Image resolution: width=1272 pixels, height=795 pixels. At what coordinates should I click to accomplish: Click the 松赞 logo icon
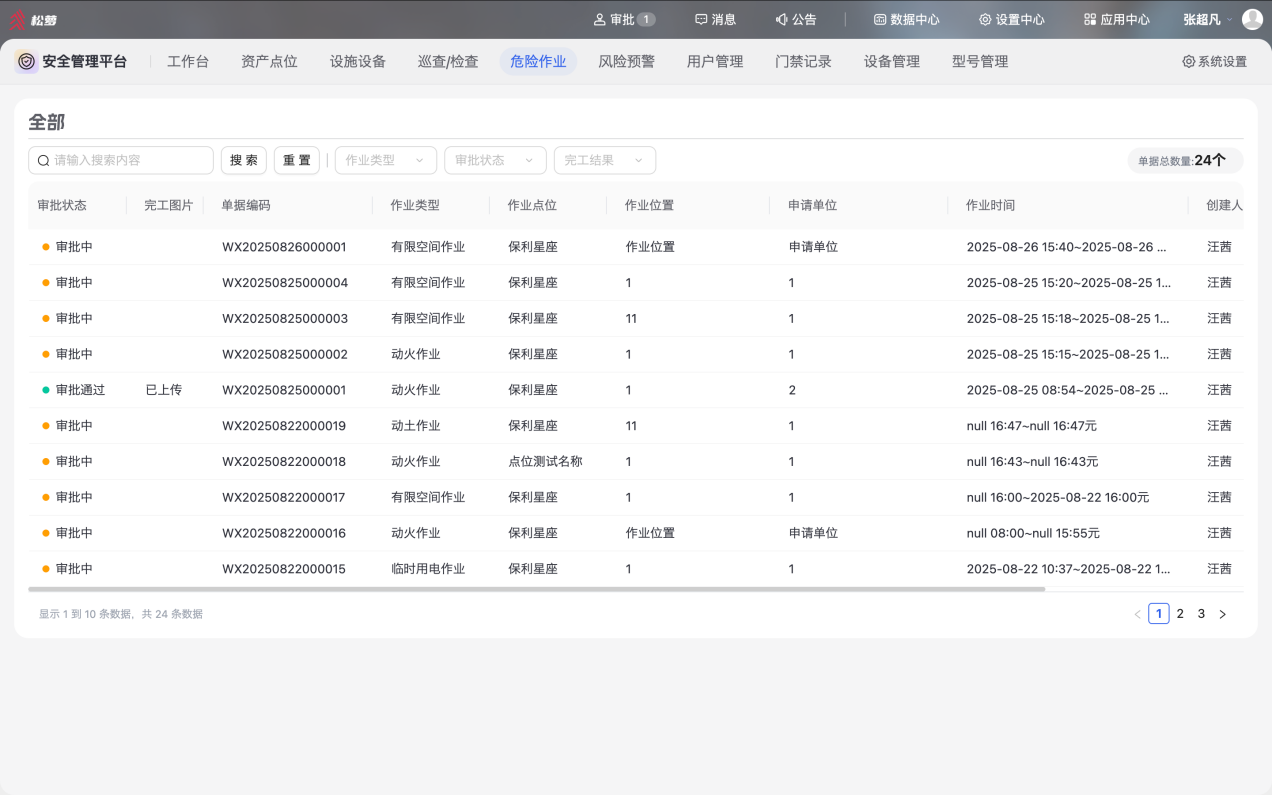coord(18,19)
